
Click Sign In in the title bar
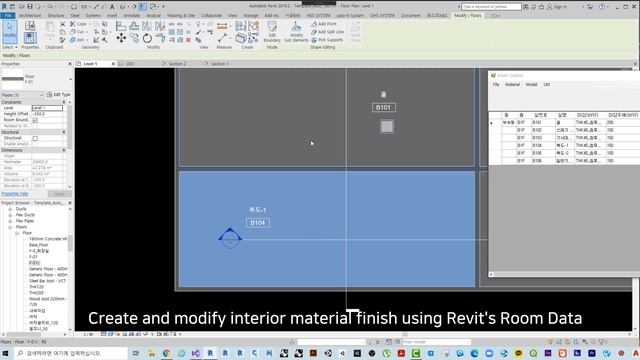click(558, 7)
